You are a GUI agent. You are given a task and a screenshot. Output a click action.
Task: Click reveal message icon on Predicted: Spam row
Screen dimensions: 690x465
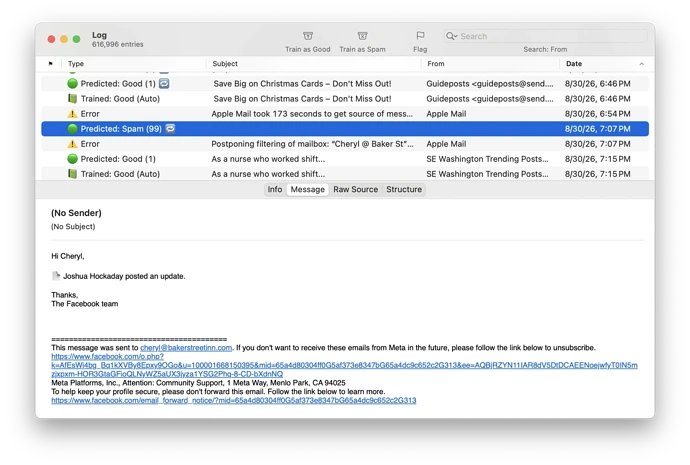[x=170, y=128]
